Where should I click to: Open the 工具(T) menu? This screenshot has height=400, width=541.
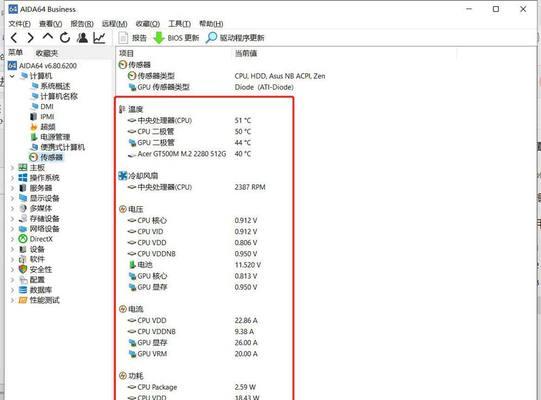tap(179, 23)
